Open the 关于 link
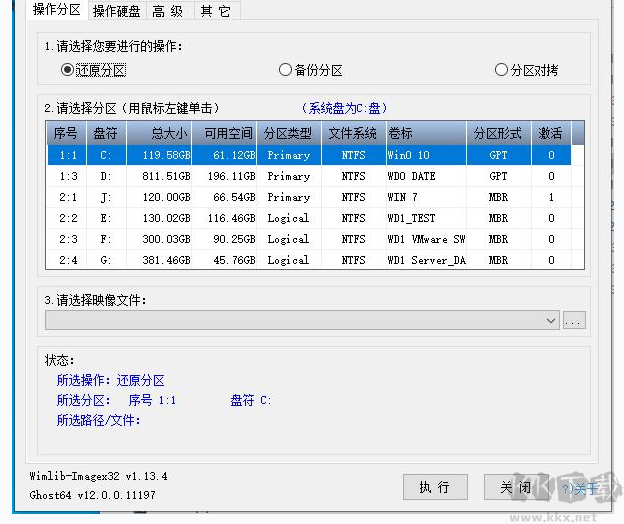Screen dimensions: 624x524 (x=579, y=488)
